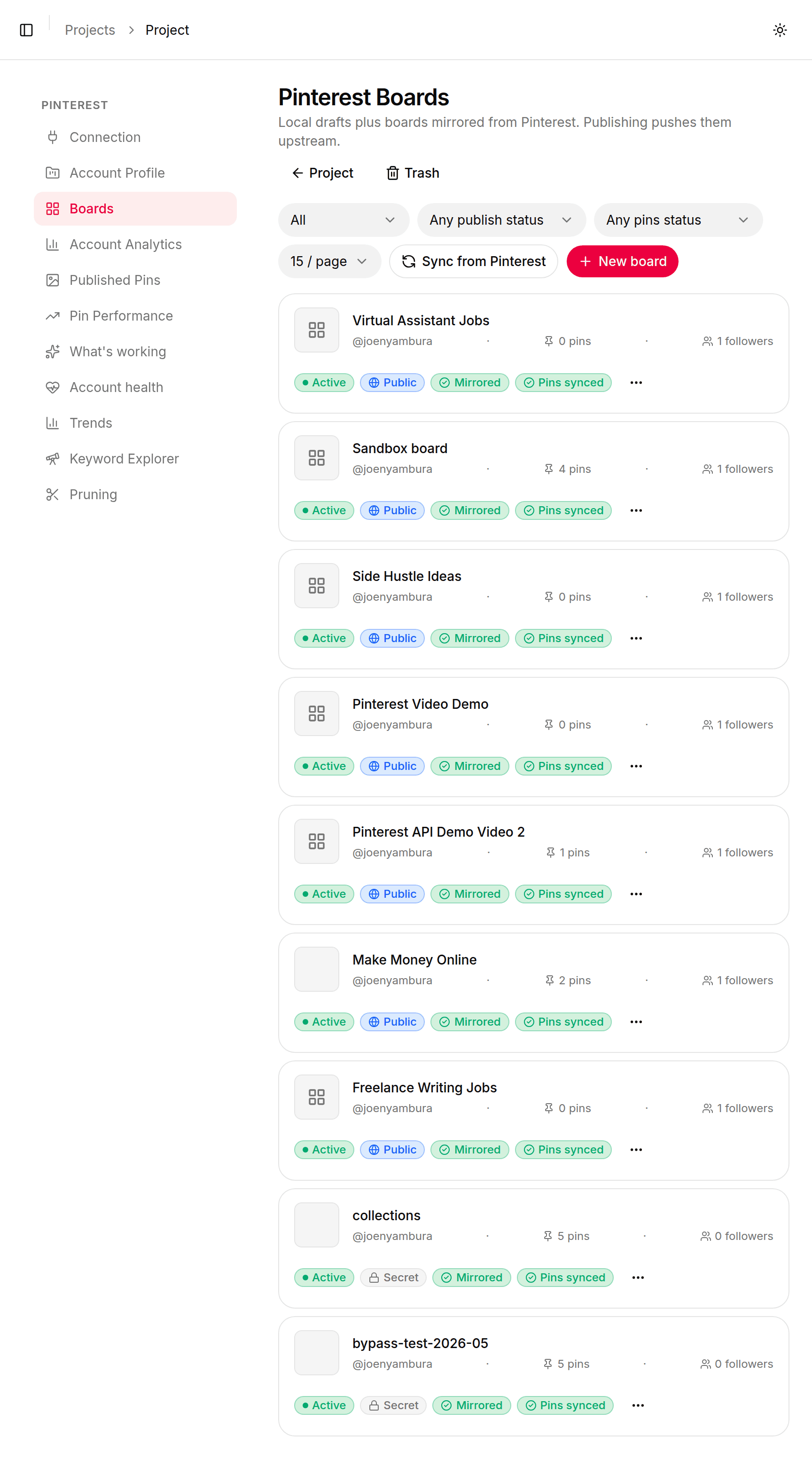Toggle the sidebar panel icon
This screenshot has height=1459, width=812.
[x=26, y=30]
